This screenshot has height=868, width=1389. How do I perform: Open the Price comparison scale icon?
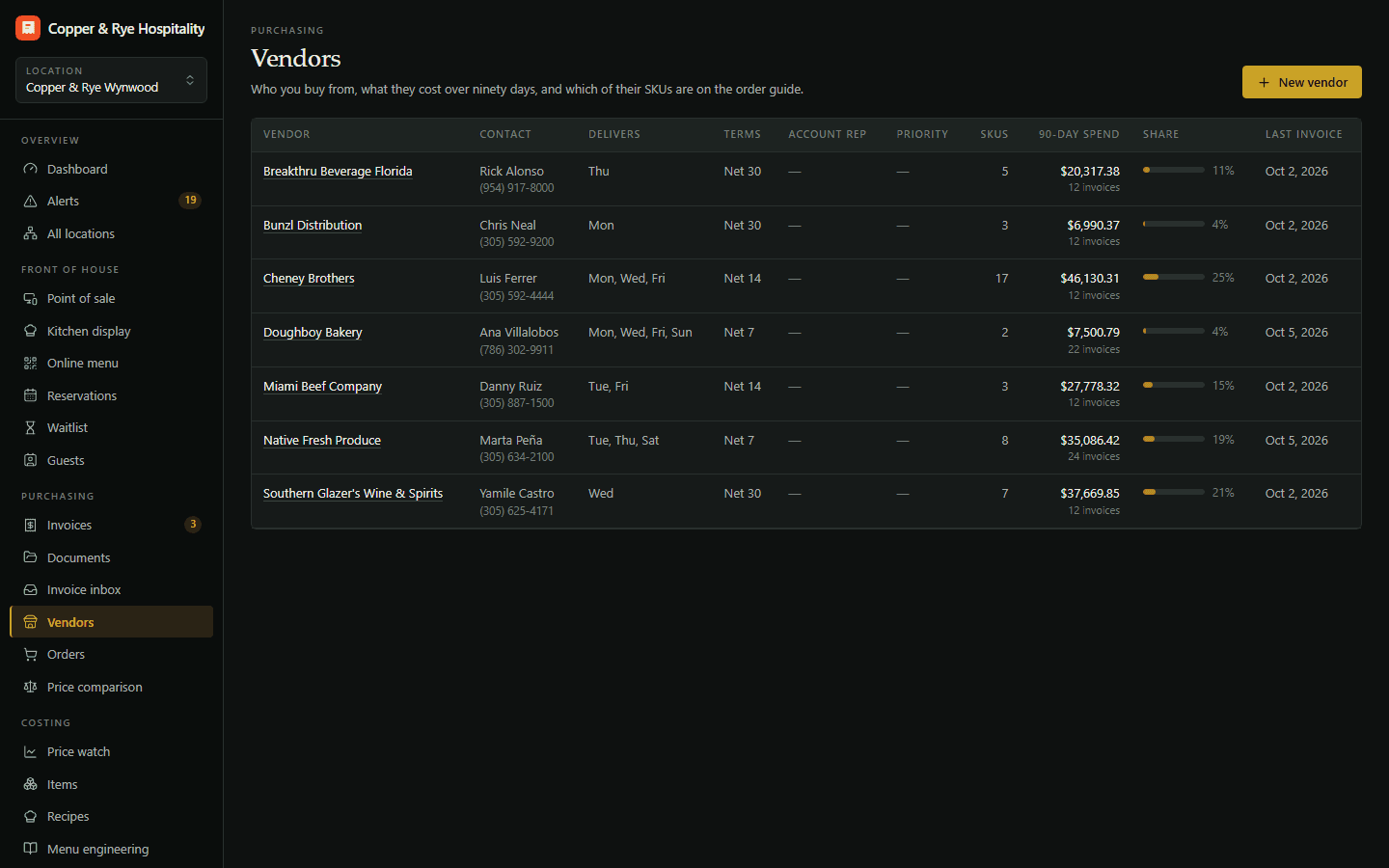click(x=30, y=687)
